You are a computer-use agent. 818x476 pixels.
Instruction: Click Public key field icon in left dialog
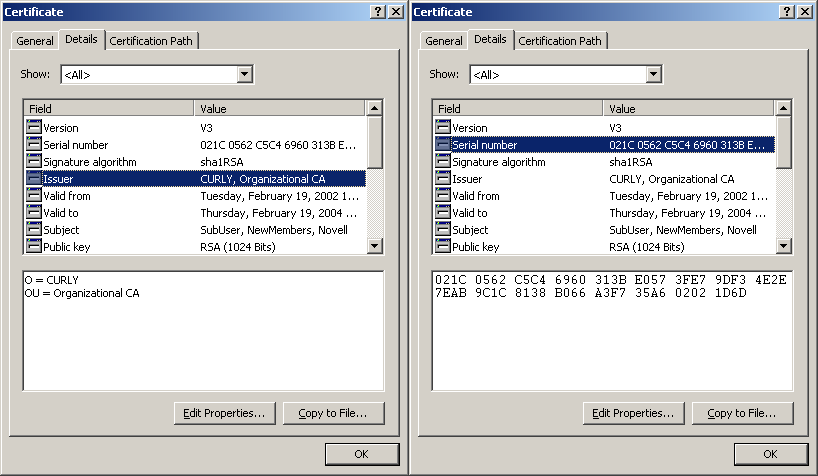click(34, 246)
